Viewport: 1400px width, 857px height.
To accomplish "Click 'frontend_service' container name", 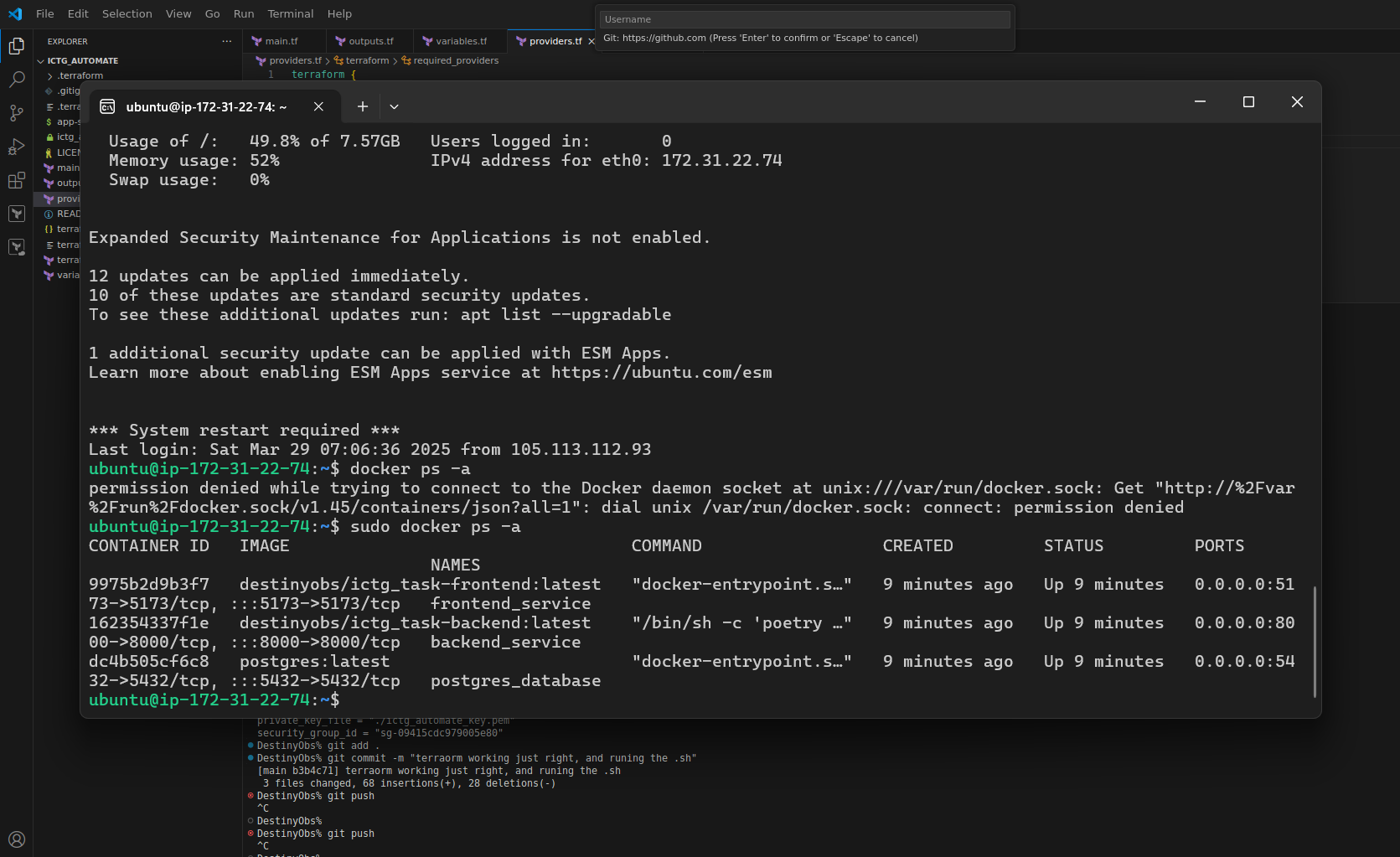I will coord(511,604).
